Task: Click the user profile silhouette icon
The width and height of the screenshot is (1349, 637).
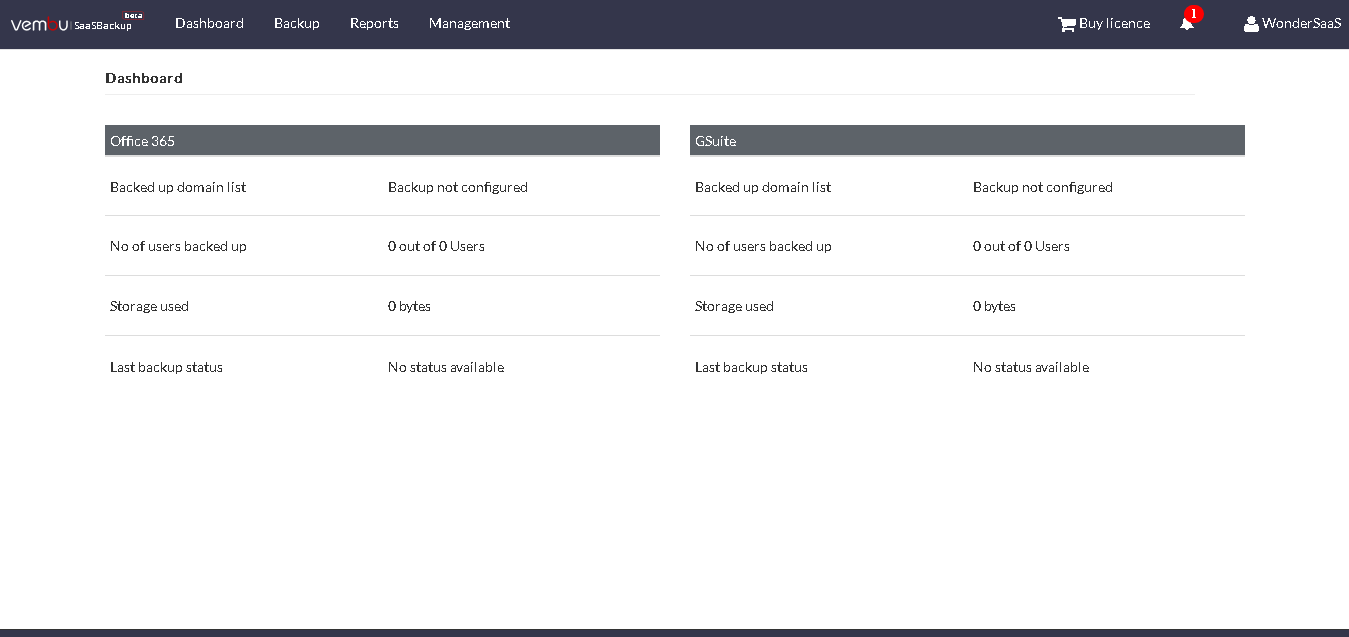Action: coord(1250,24)
